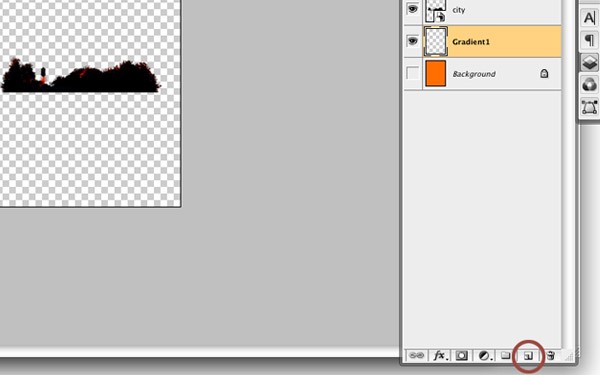Open the Layers panel dock icon

[x=589, y=62]
